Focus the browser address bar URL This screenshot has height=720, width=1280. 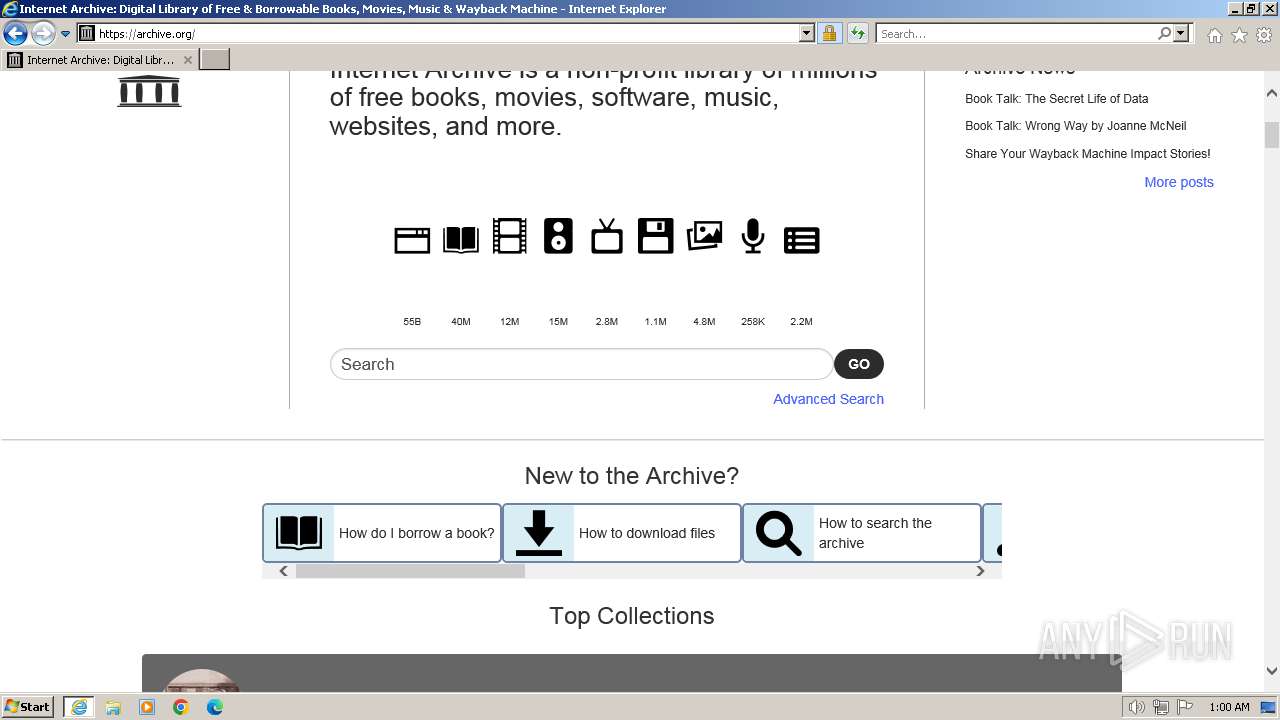445,34
